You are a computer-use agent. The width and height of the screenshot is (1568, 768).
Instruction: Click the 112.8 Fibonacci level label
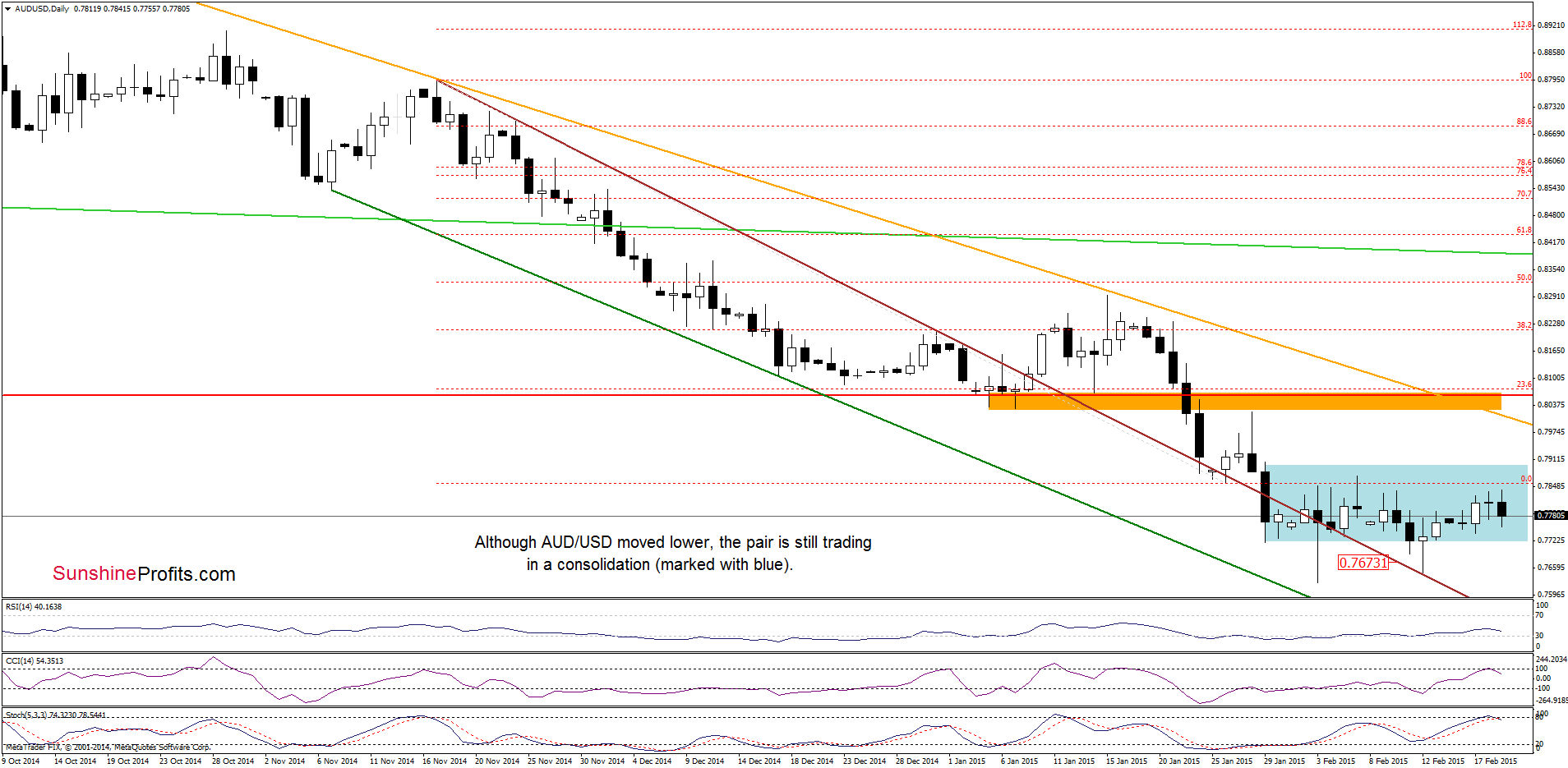click(x=1522, y=25)
